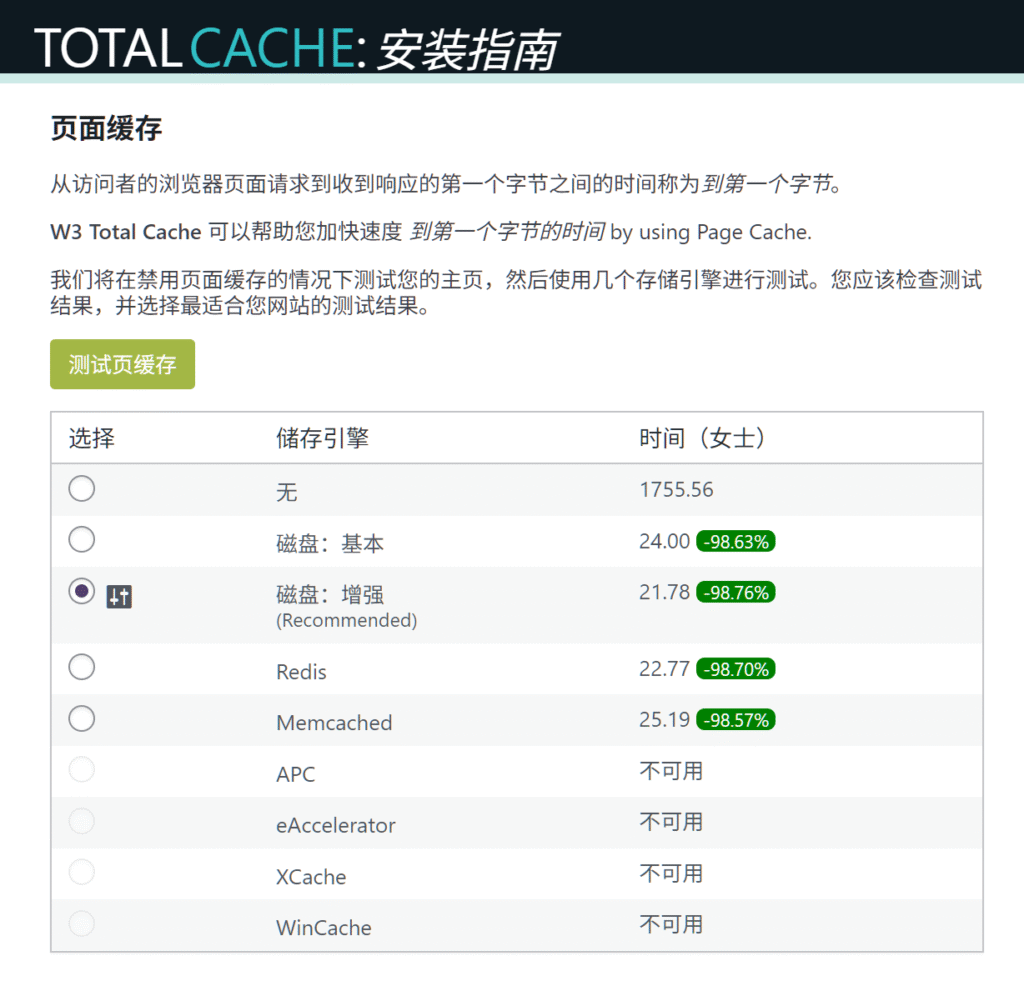
Task: Click the disabled APC radio button
Action: coord(82,770)
